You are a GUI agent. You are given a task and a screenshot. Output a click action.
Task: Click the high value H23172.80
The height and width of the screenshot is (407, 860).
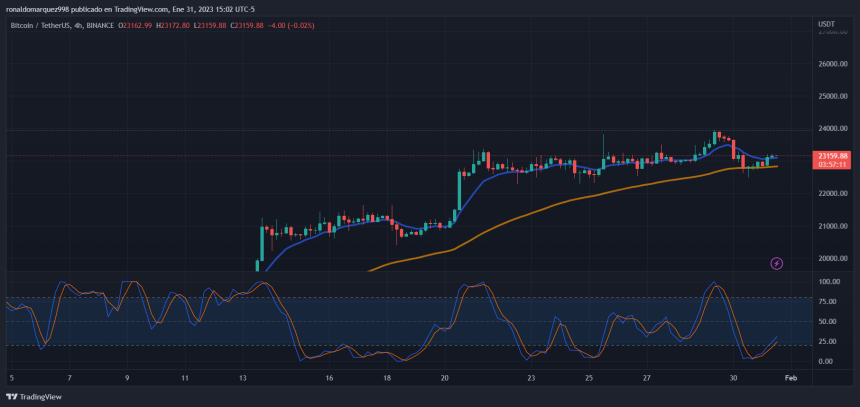173,25
